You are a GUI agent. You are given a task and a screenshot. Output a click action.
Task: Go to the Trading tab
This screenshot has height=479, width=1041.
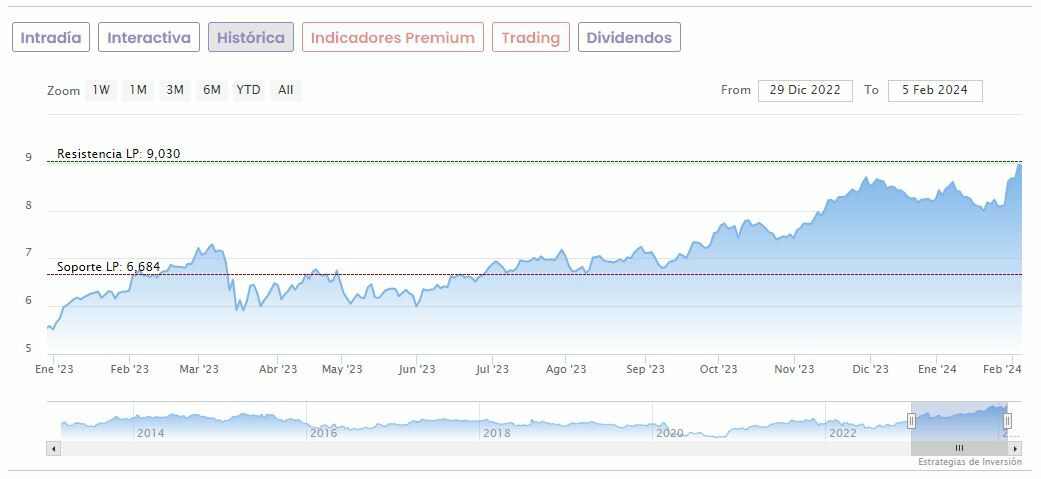tap(531, 38)
